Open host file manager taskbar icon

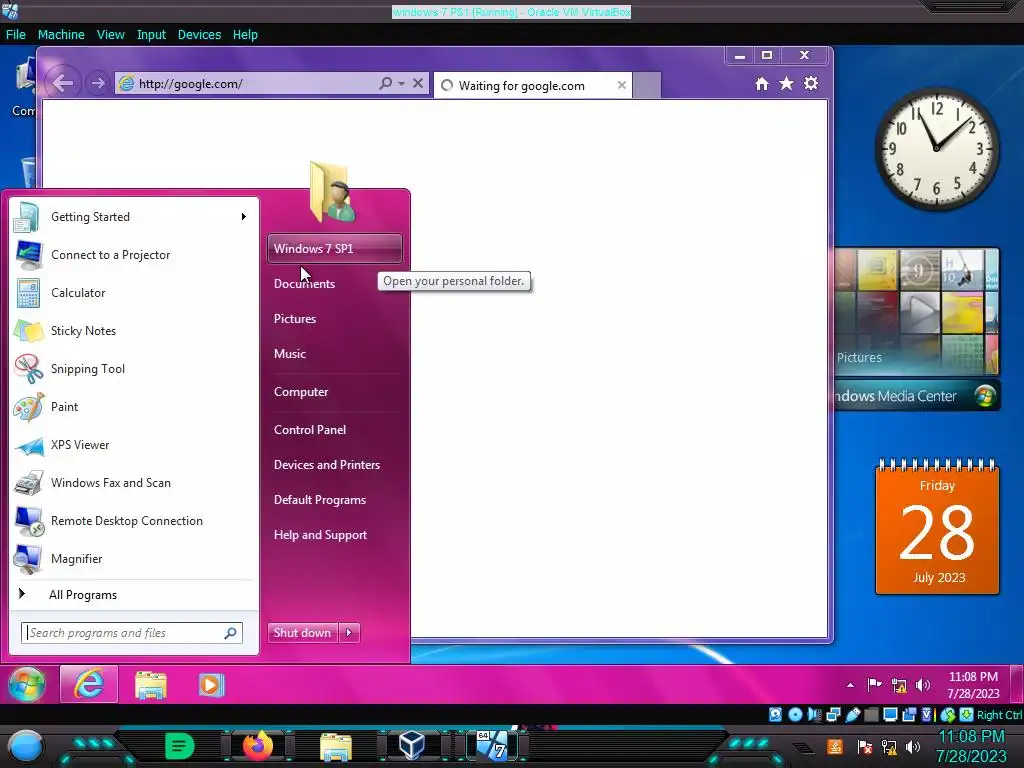[x=335, y=746]
